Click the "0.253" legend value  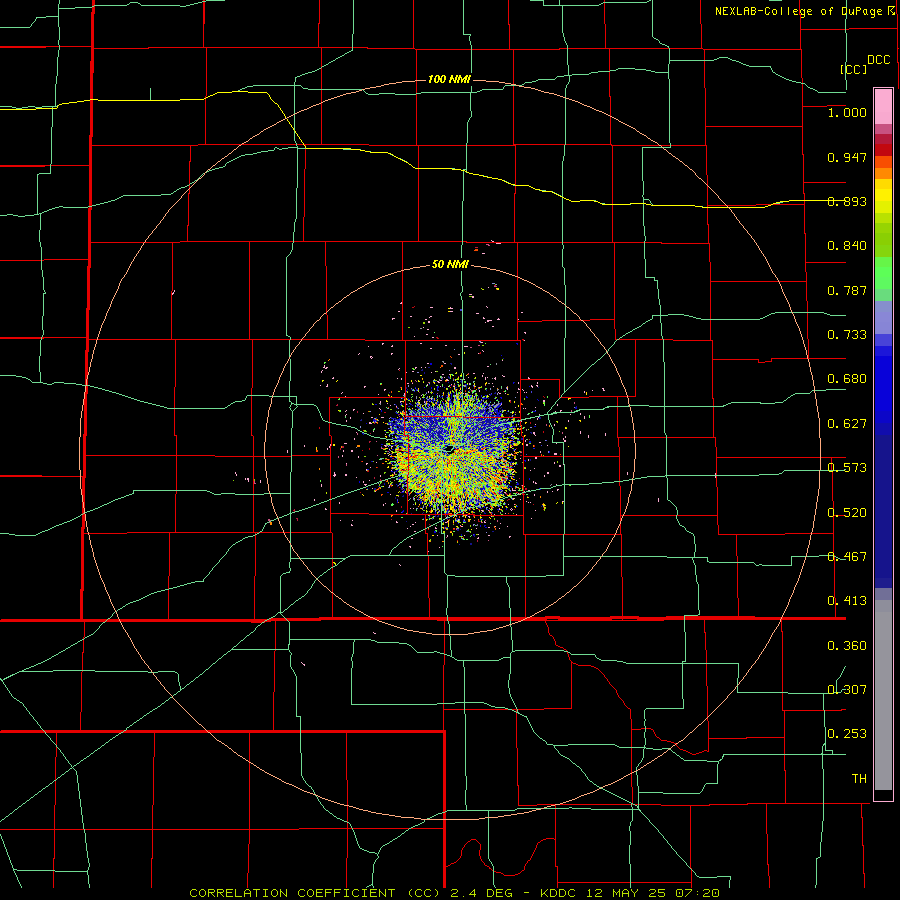pyautogui.click(x=847, y=734)
